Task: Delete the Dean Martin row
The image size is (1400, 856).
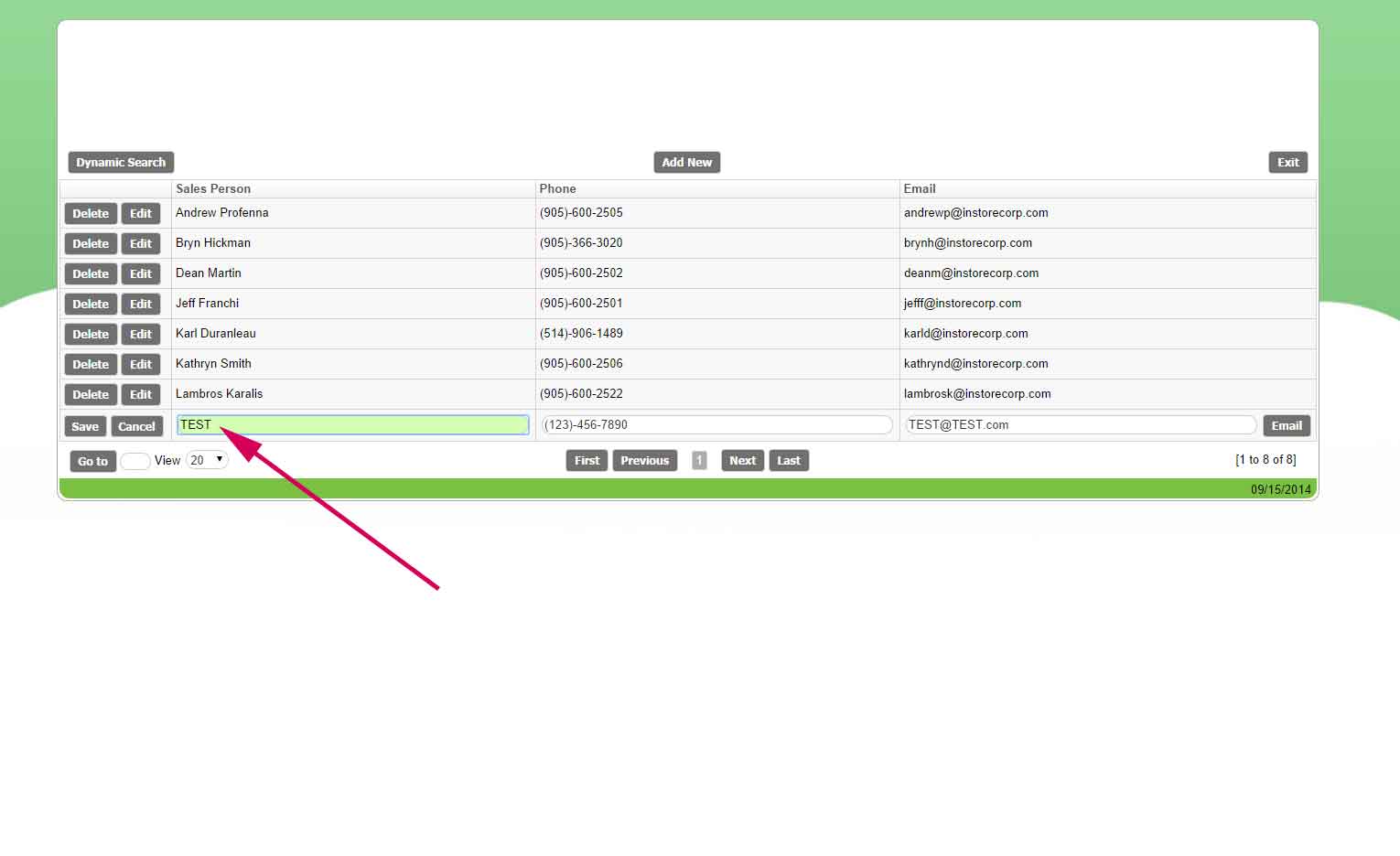Action: [91, 274]
